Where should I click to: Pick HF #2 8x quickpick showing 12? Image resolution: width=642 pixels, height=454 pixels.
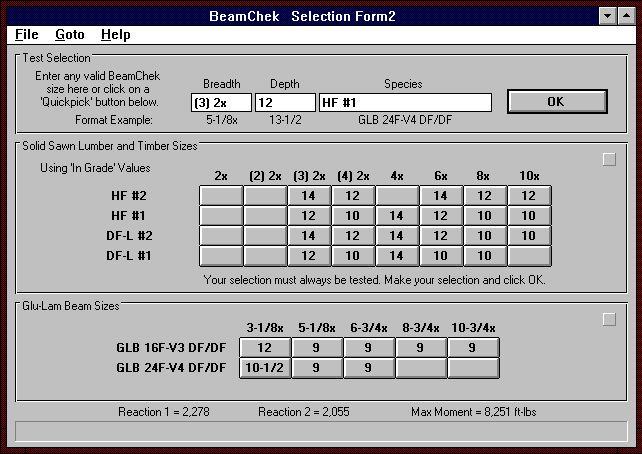click(x=486, y=195)
